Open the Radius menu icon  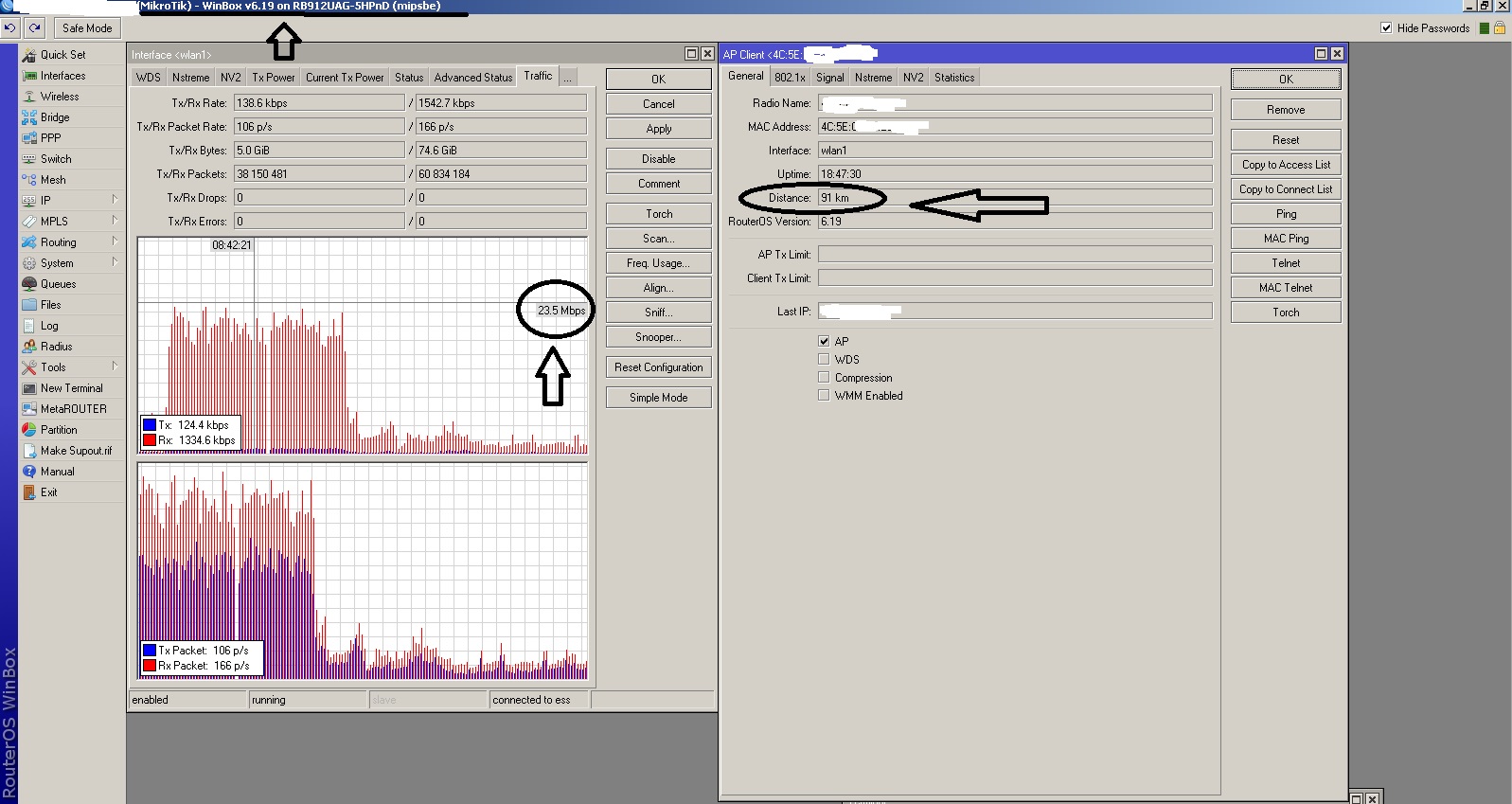tap(29, 347)
